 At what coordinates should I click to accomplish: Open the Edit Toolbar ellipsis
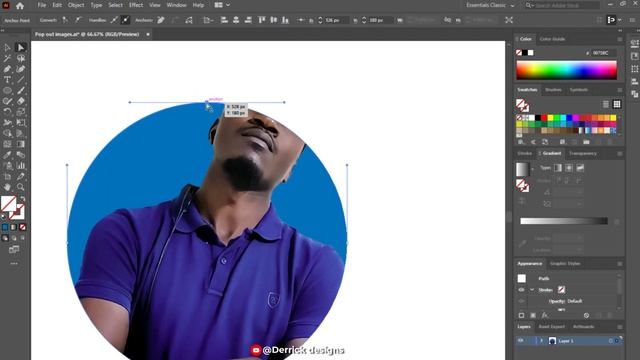coord(14,264)
